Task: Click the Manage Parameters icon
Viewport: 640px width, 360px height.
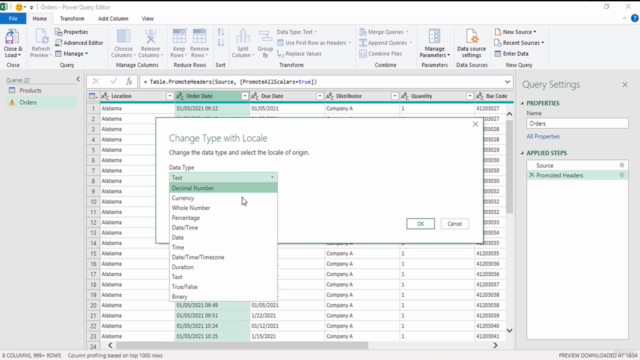Action: coord(435,37)
